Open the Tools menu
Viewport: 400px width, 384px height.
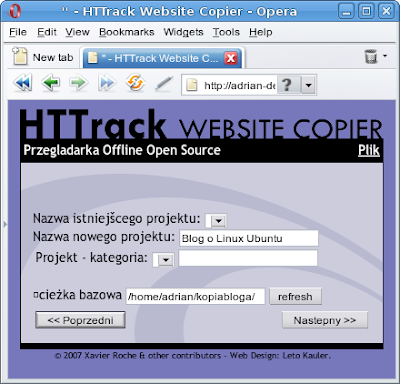(226, 32)
